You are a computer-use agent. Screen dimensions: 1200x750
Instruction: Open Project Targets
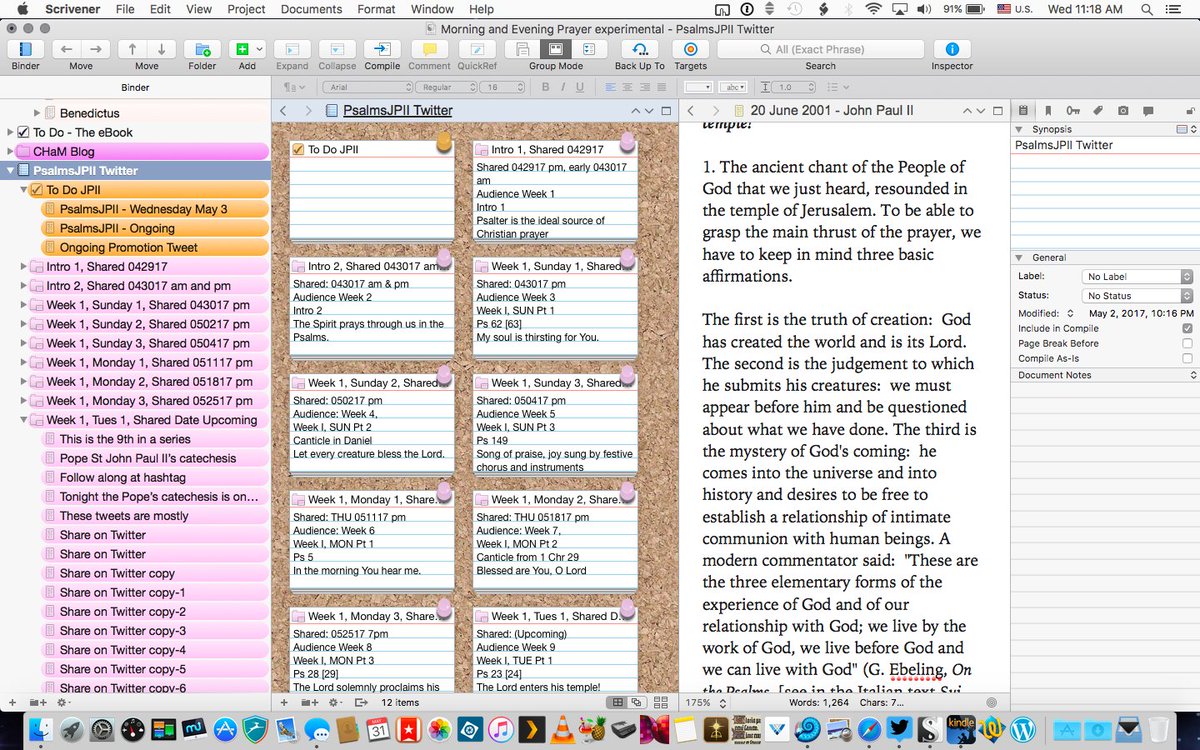[x=690, y=49]
